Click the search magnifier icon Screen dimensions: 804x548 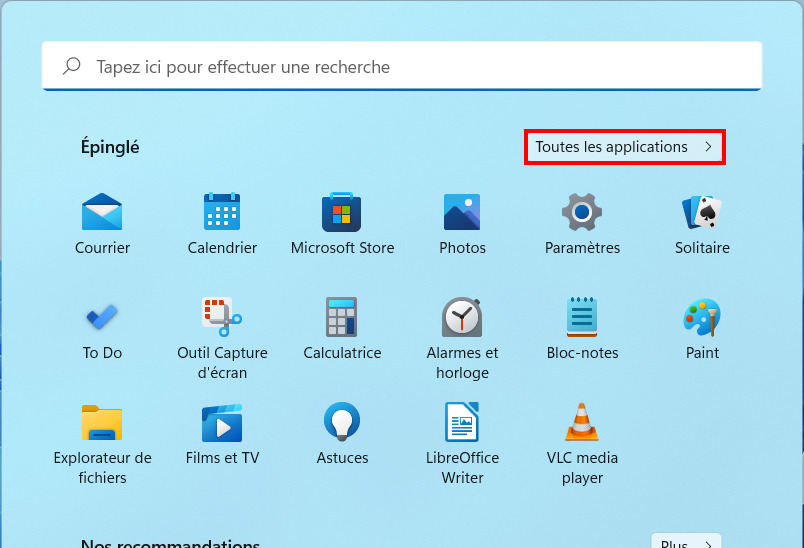pyautogui.click(x=72, y=66)
